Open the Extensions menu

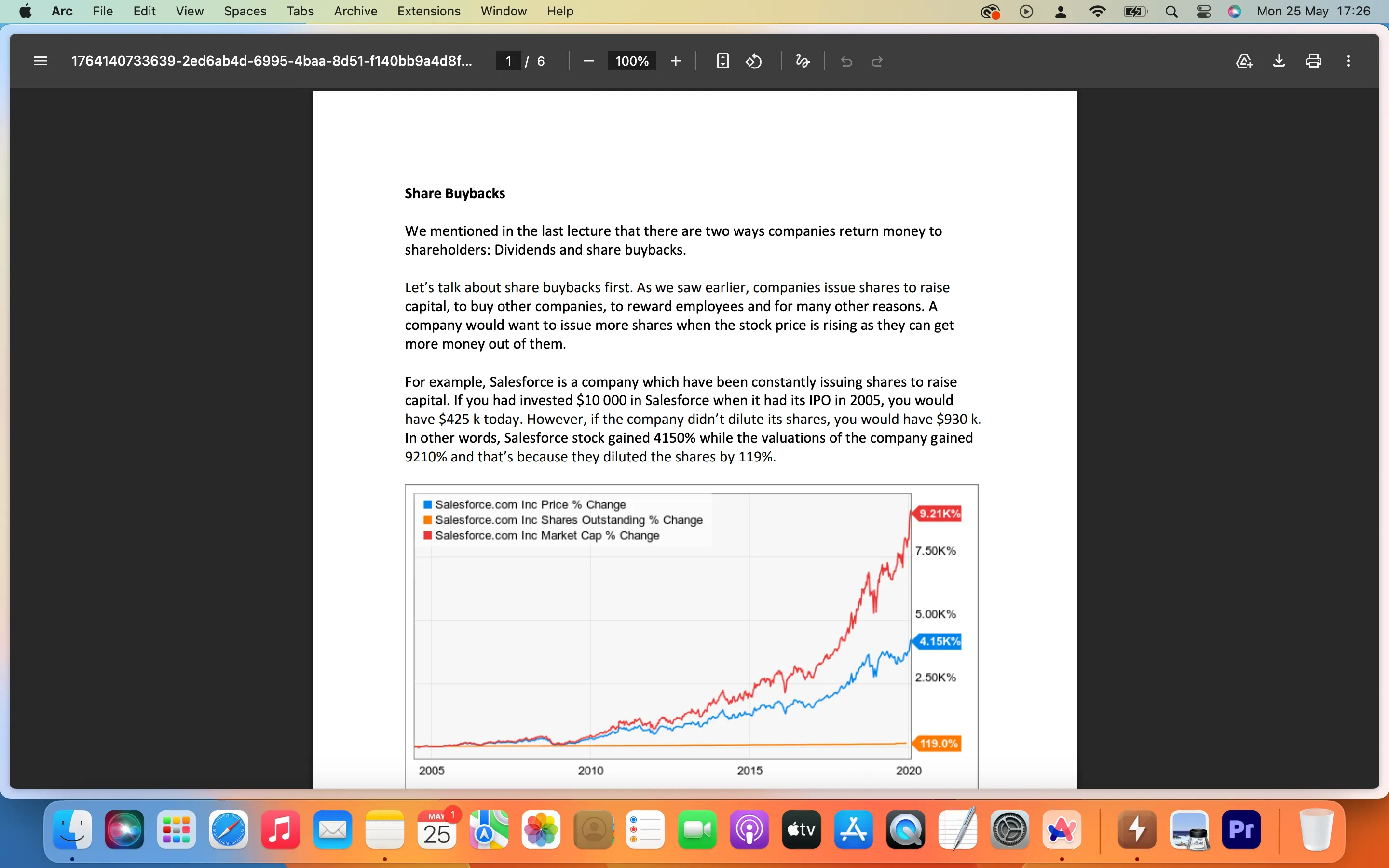[x=429, y=11]
